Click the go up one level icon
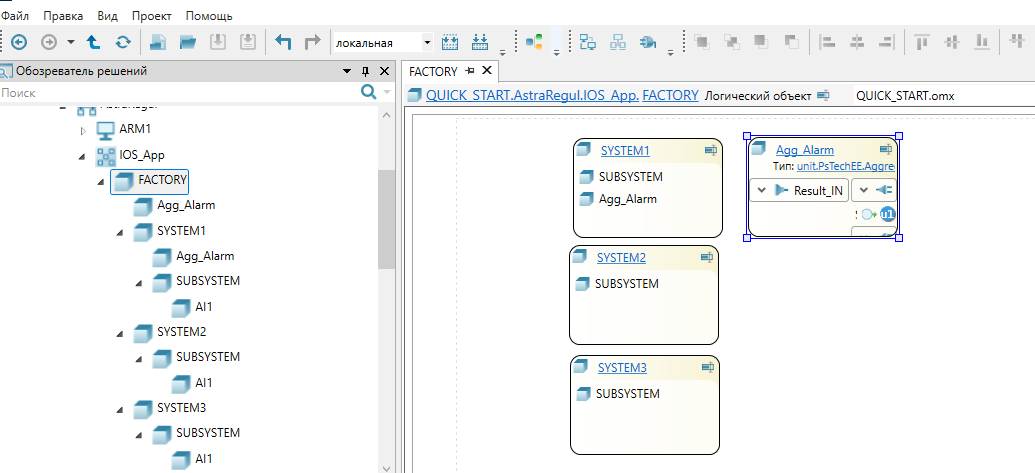Viewport: 1035px width, 473px height. click(93, 42)
